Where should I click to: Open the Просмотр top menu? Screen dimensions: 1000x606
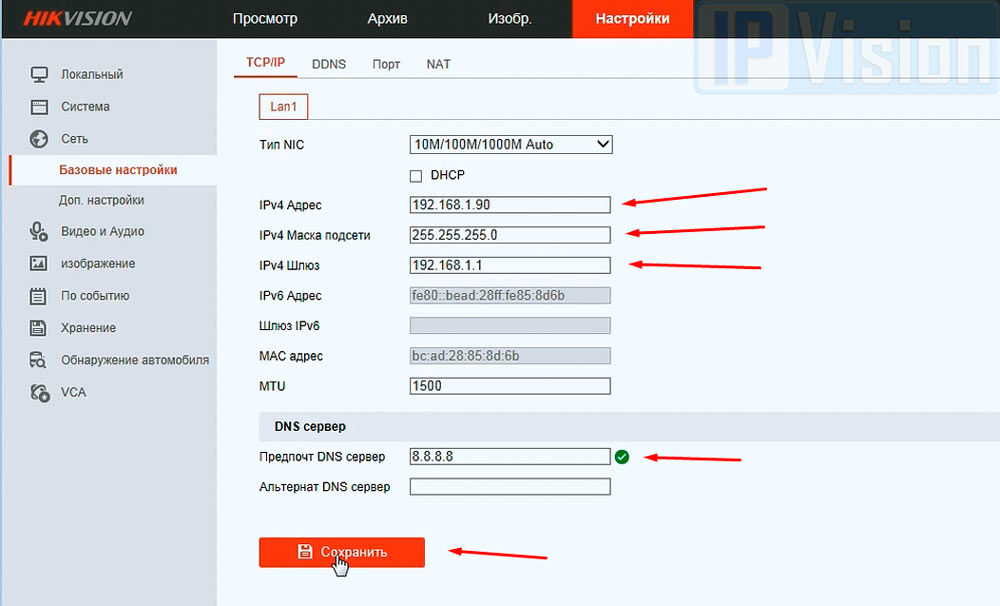click(265, 18)
